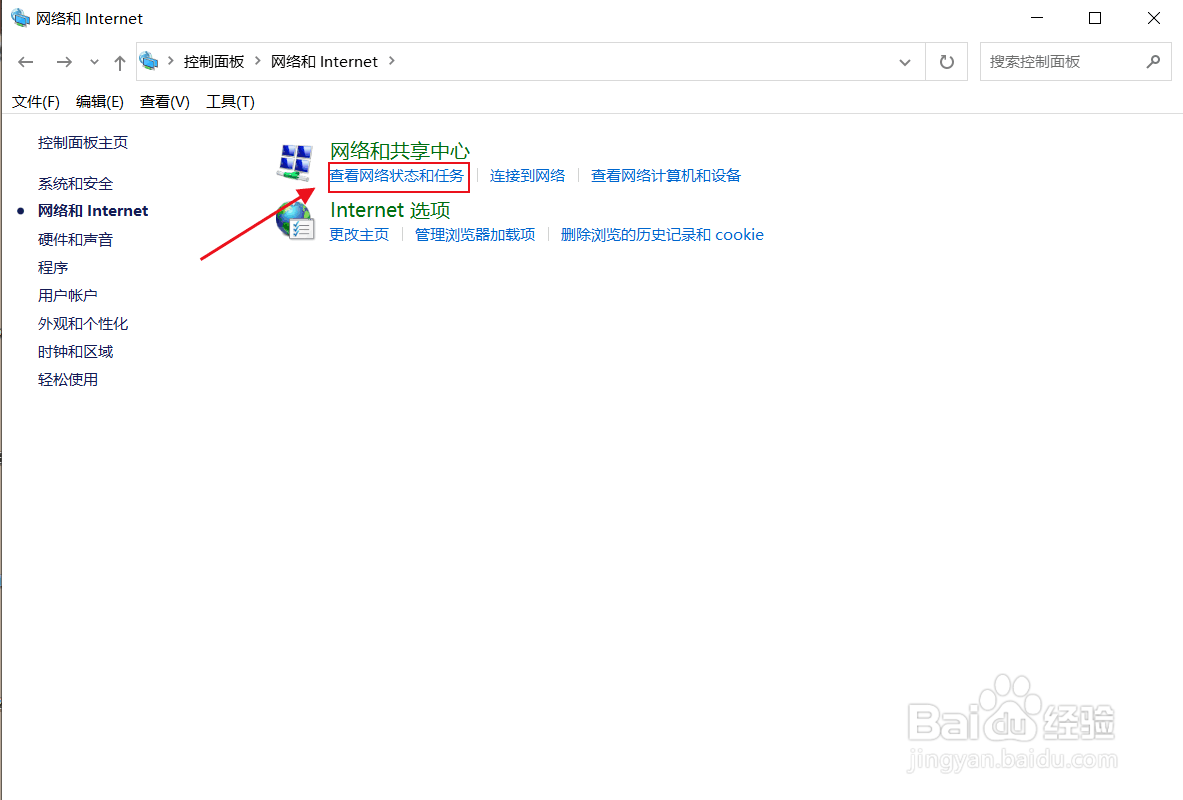Click the search magnifier in search box
Image resolution: width=1183 pixels, height=800 pixels.
click(1155, 61)
